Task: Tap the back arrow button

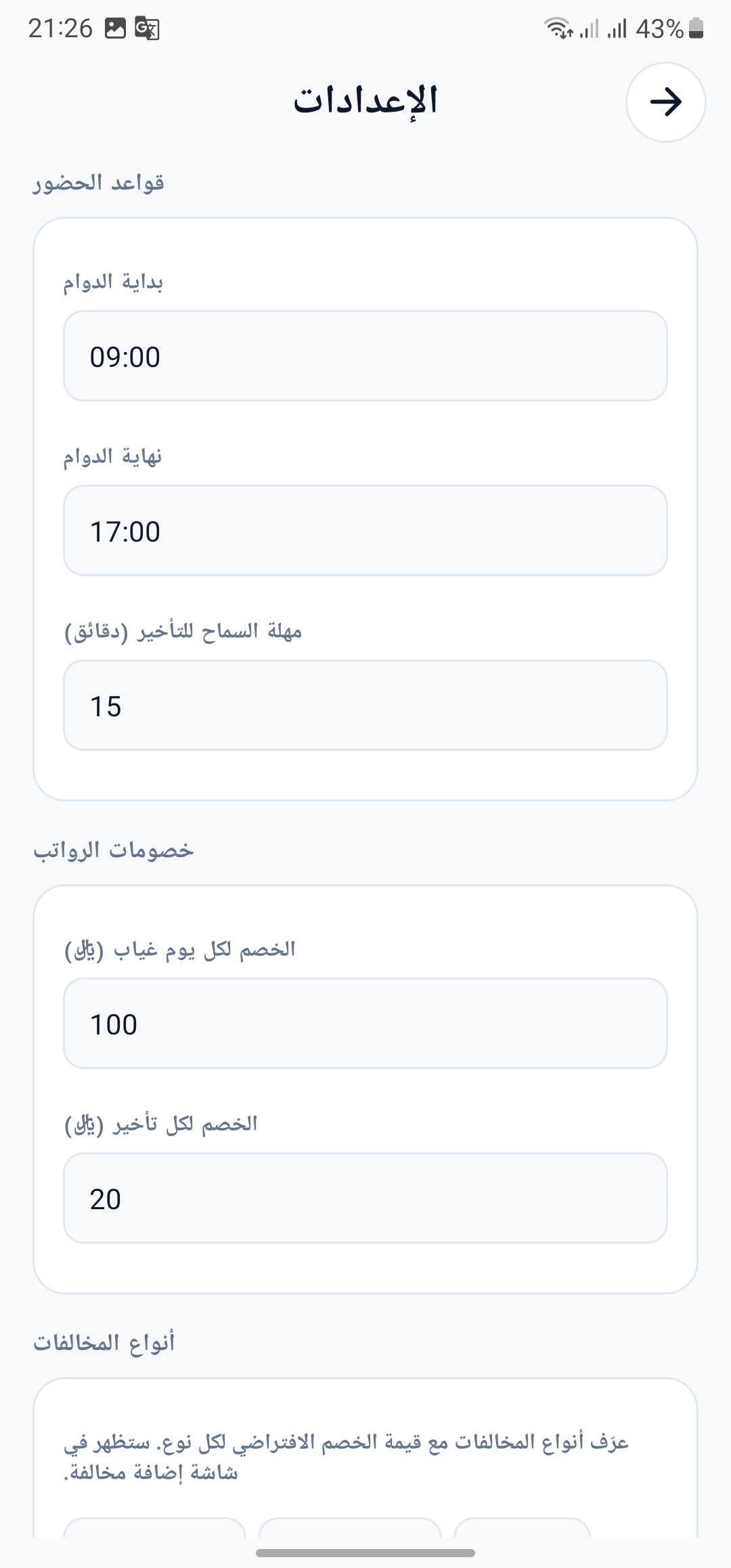Action: click(665, 102)
